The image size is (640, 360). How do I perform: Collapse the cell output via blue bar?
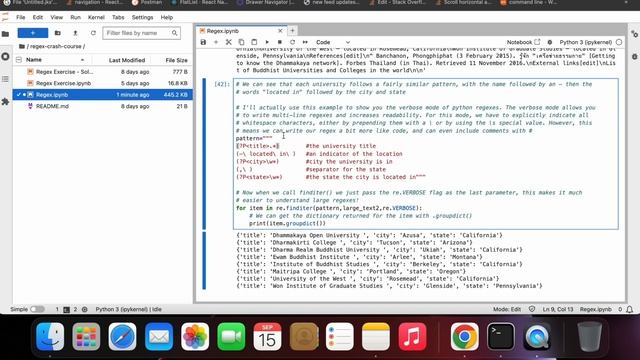204,260
